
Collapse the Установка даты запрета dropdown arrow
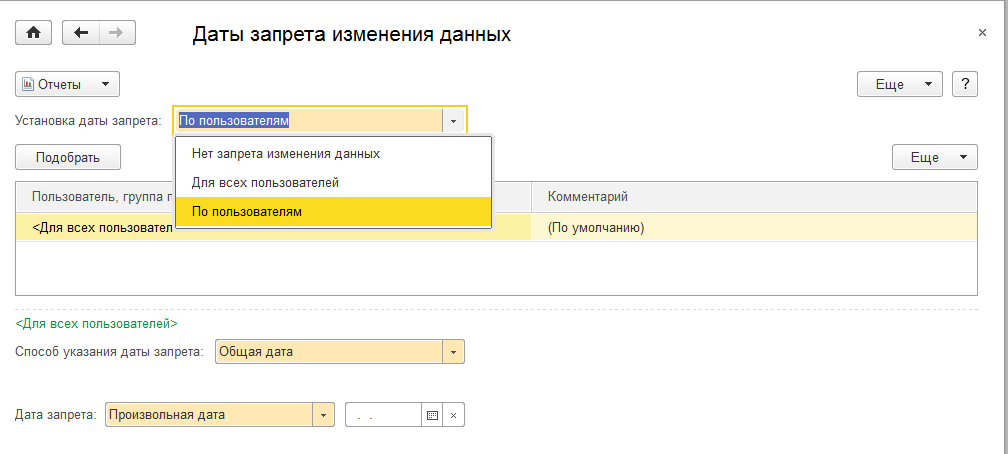453,120
